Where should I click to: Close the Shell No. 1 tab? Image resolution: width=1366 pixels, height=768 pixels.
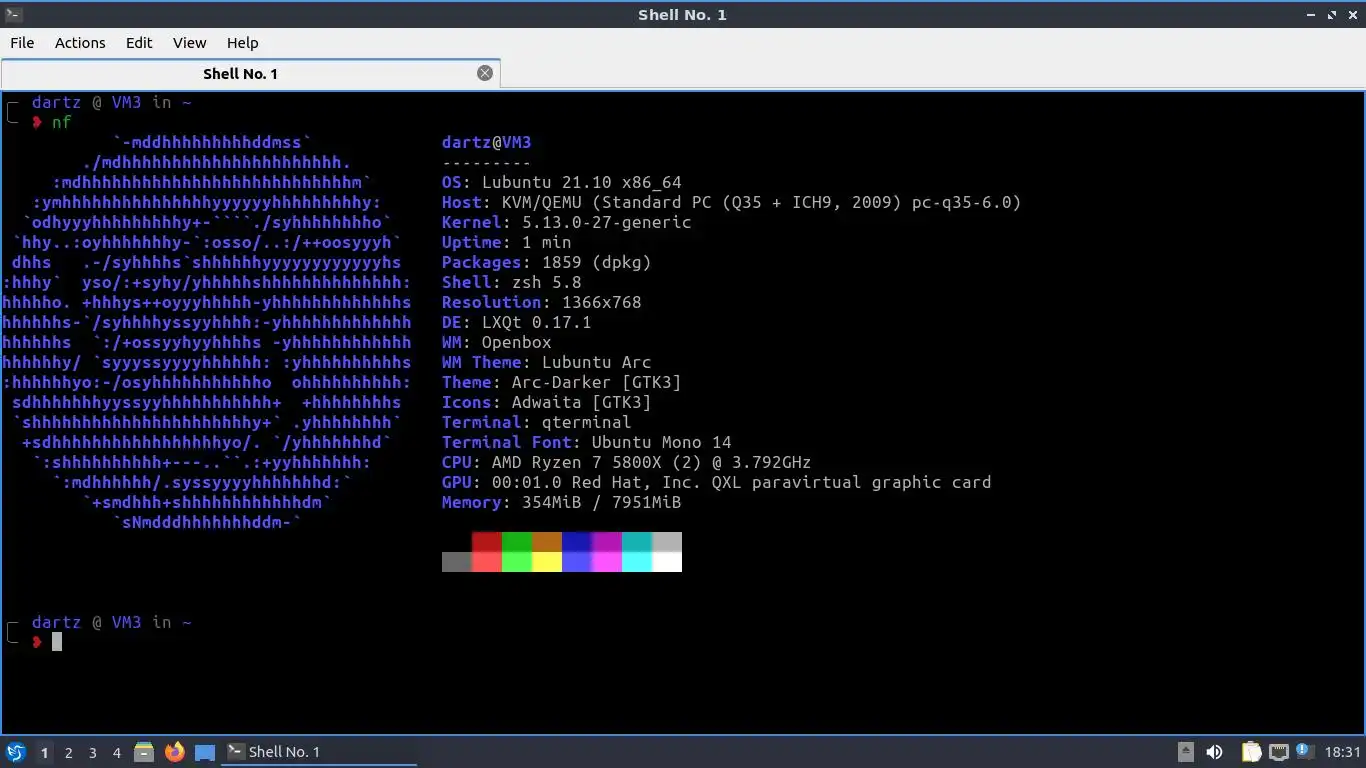coord(485,73)
